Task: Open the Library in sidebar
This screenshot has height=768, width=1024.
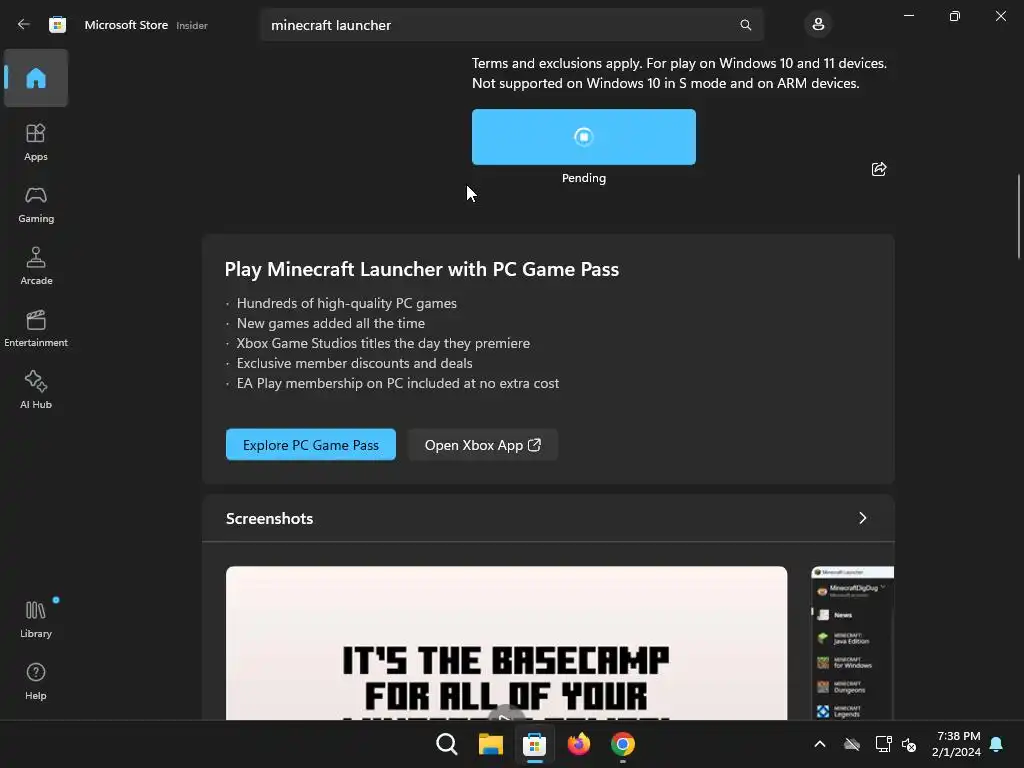Action: tap(36, 620)
